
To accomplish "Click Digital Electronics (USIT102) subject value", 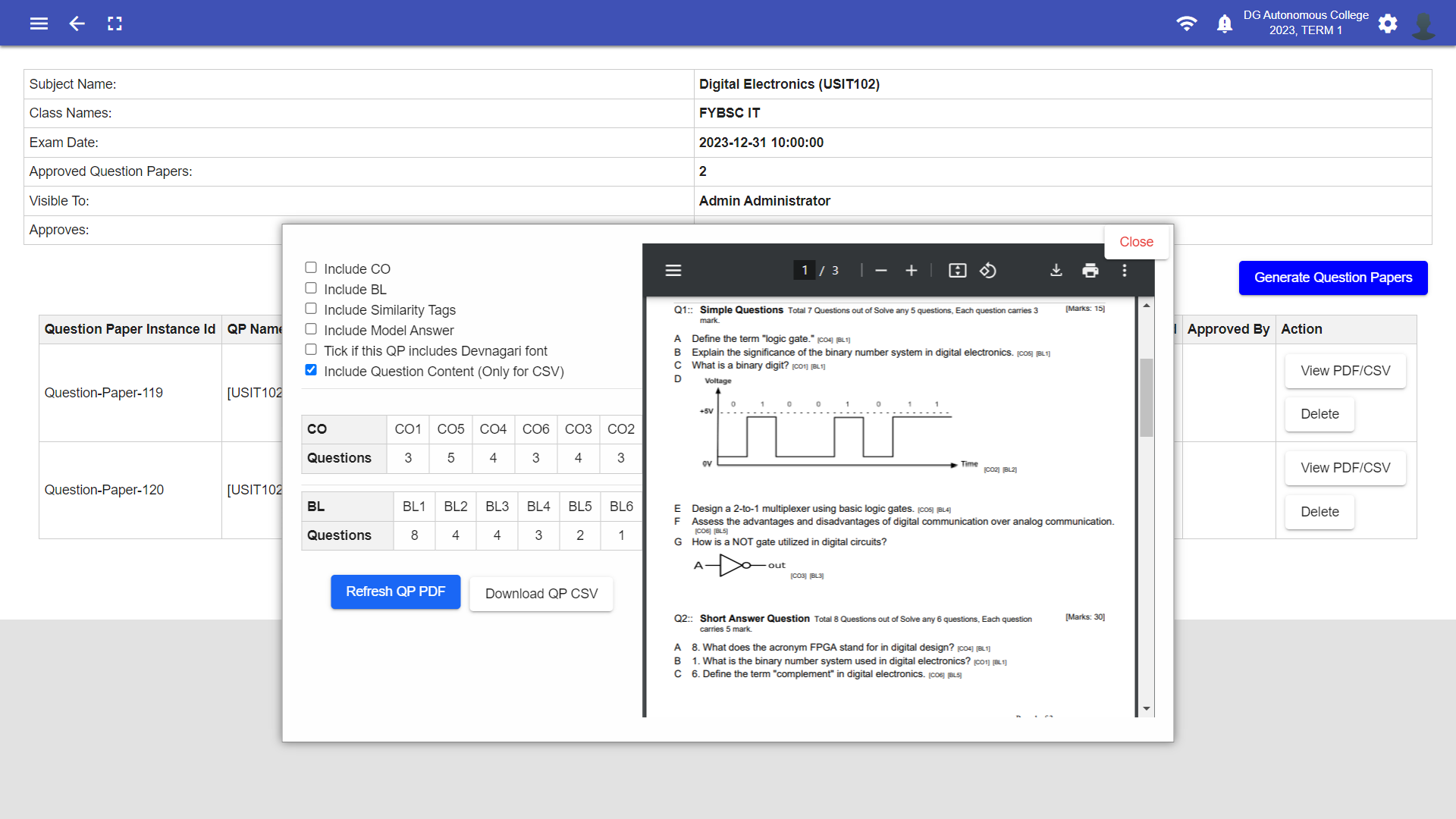I will pos(789,84).
